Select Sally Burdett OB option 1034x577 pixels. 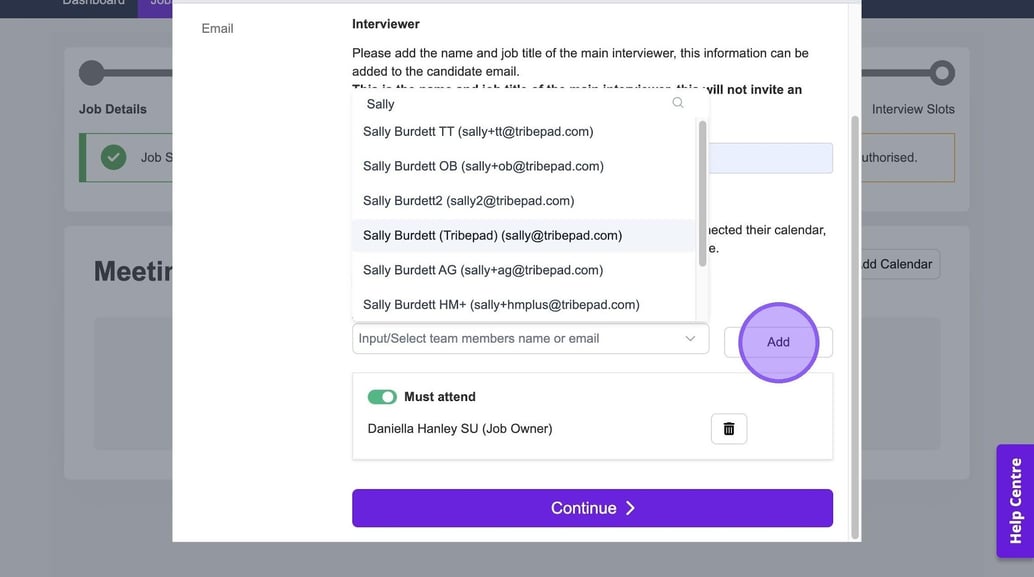pyautogui.click(x=483, y=166)
